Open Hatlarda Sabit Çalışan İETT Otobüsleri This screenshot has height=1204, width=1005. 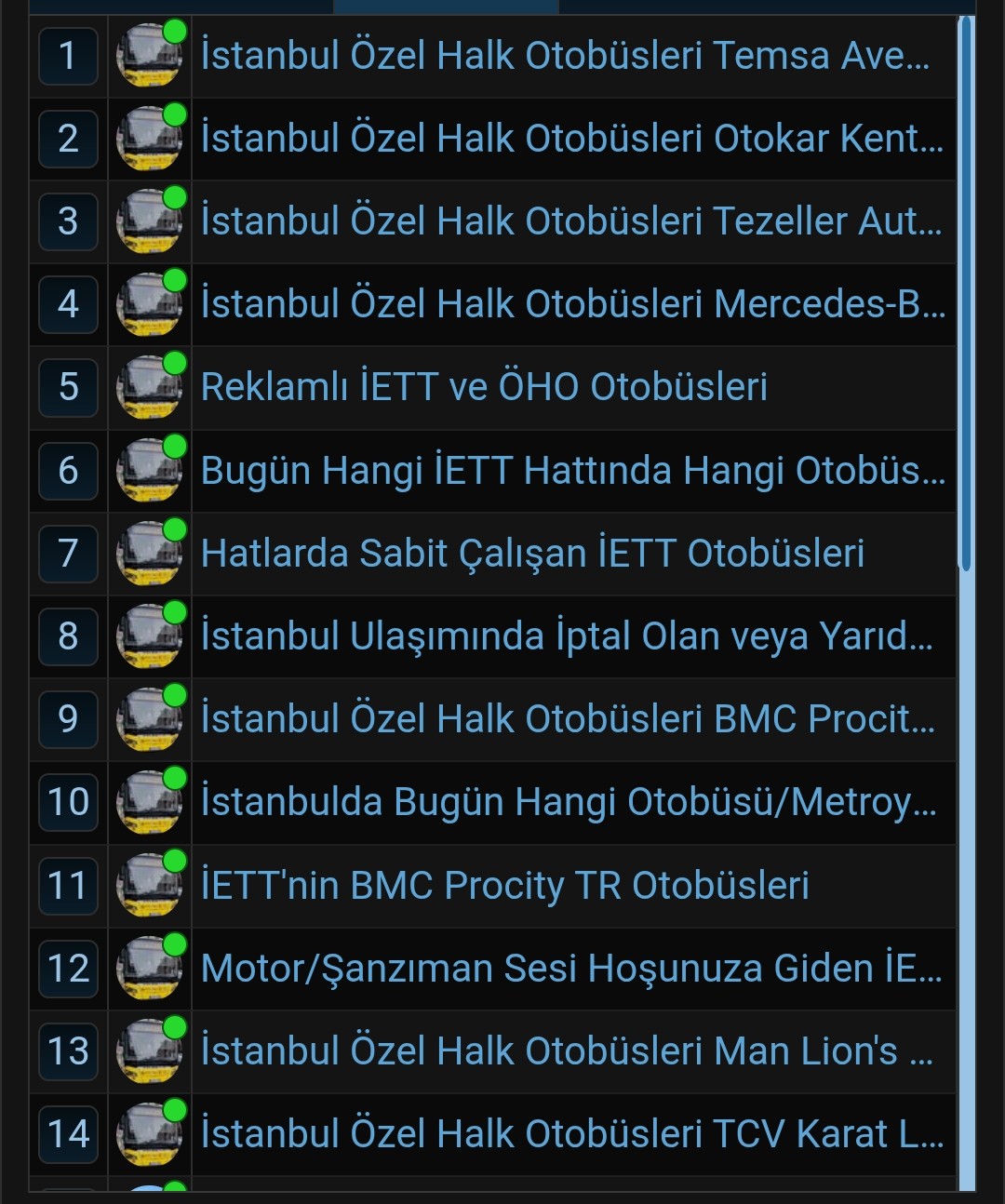point(532,554)
